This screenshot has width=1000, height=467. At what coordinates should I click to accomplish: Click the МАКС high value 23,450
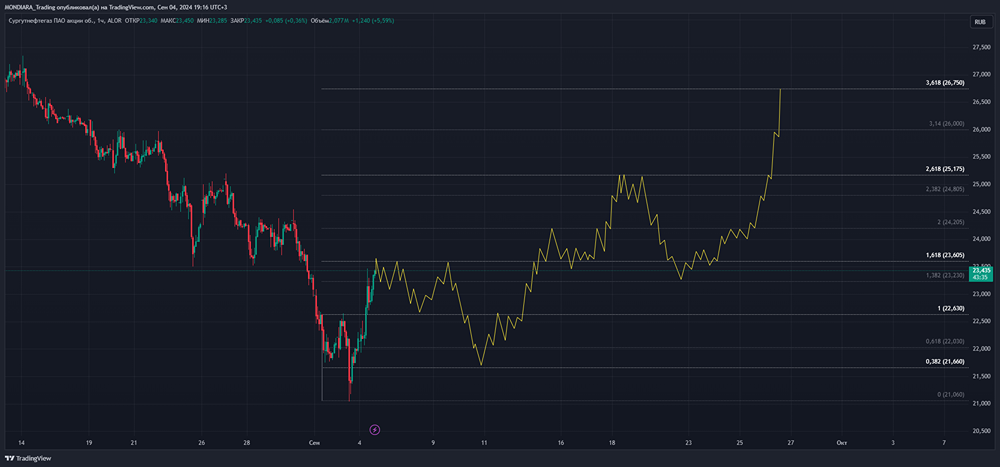[x=185, y=20]
